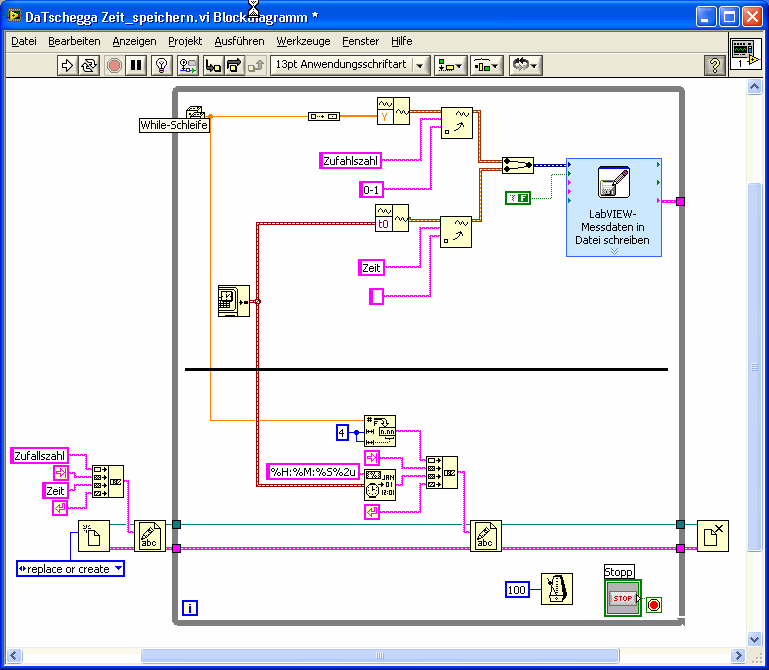Screen dimensions: 769x670
Task: Open the Hilfe menu
Action: point(402,41)
